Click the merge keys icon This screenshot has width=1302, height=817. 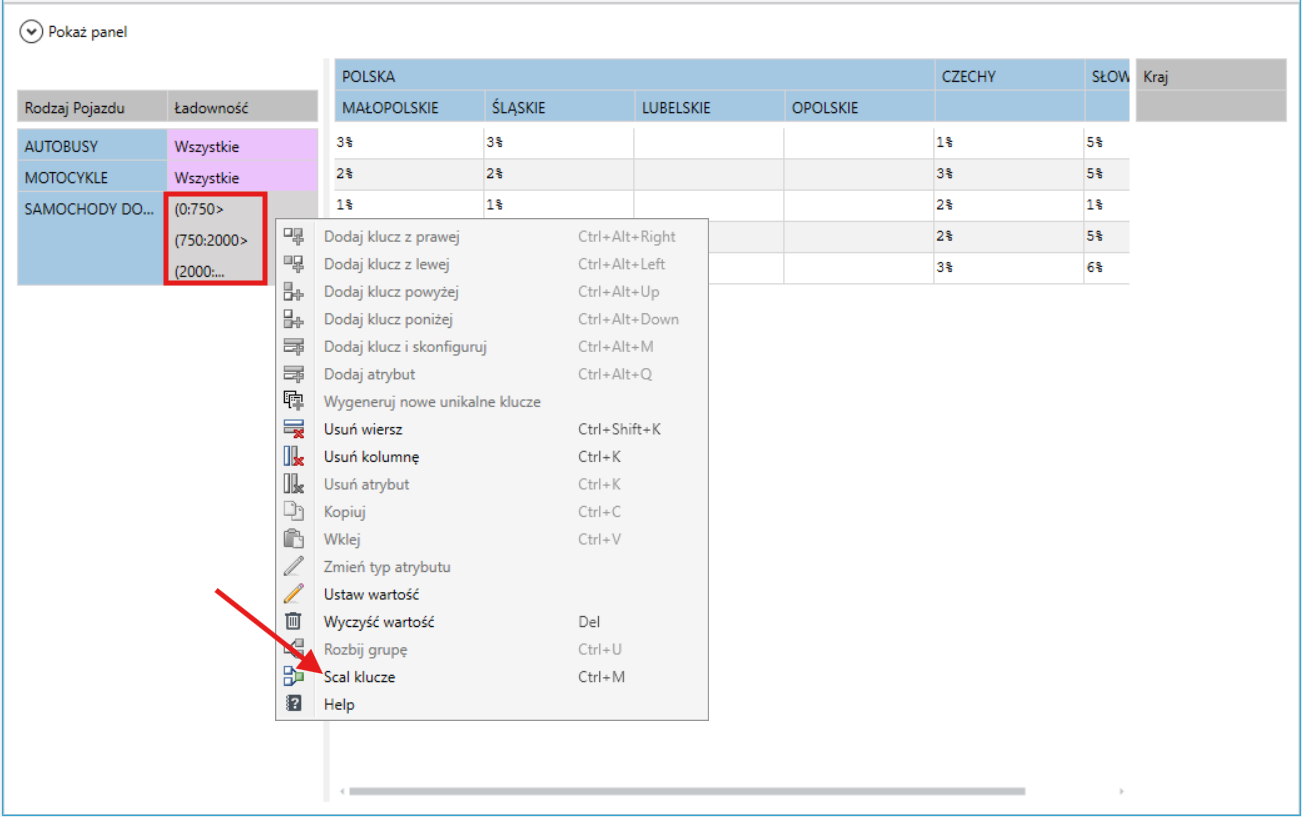click(293, 677)
